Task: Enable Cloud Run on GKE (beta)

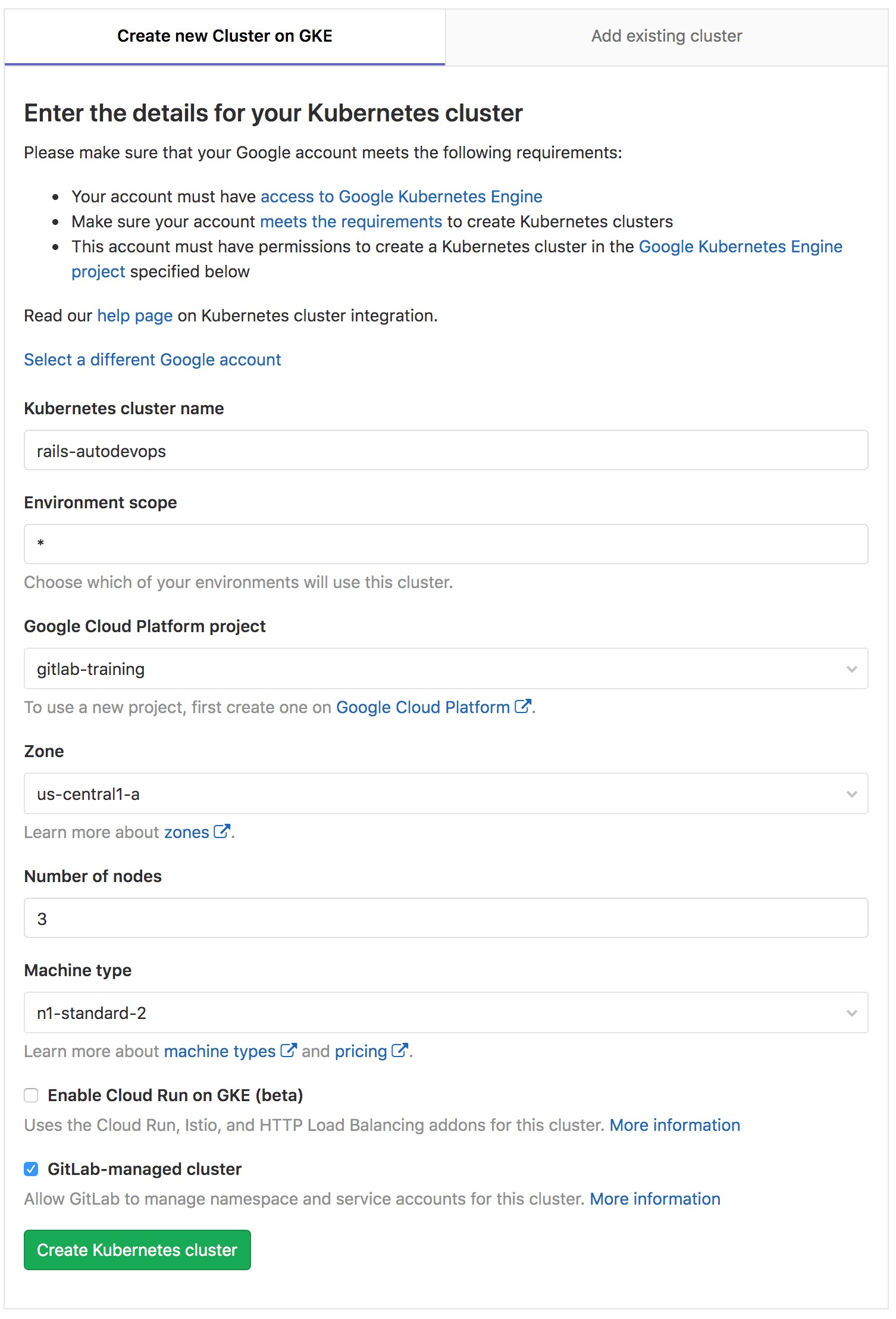Action: click(x=31, y=1095)
